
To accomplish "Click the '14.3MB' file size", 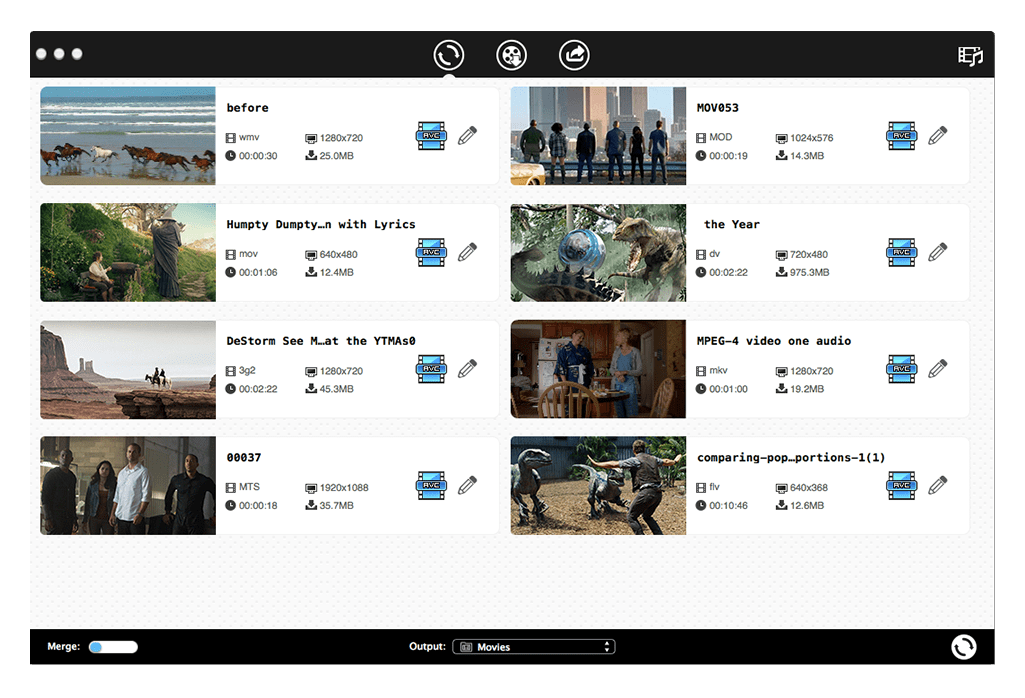I will click(807, 156).
